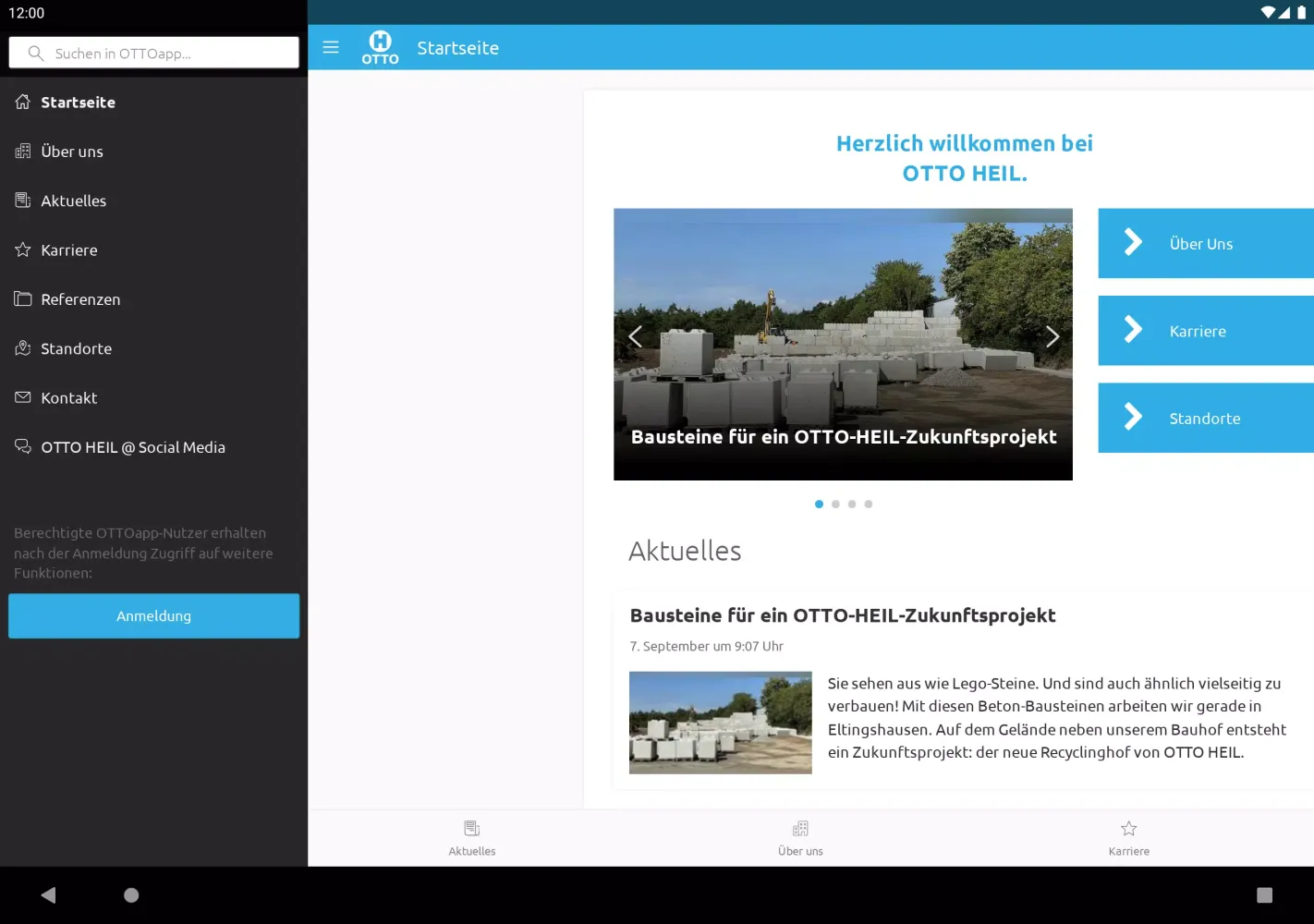
Task: Click the Startseite home icon in sidebar
Action: click(x=23, y=102)
